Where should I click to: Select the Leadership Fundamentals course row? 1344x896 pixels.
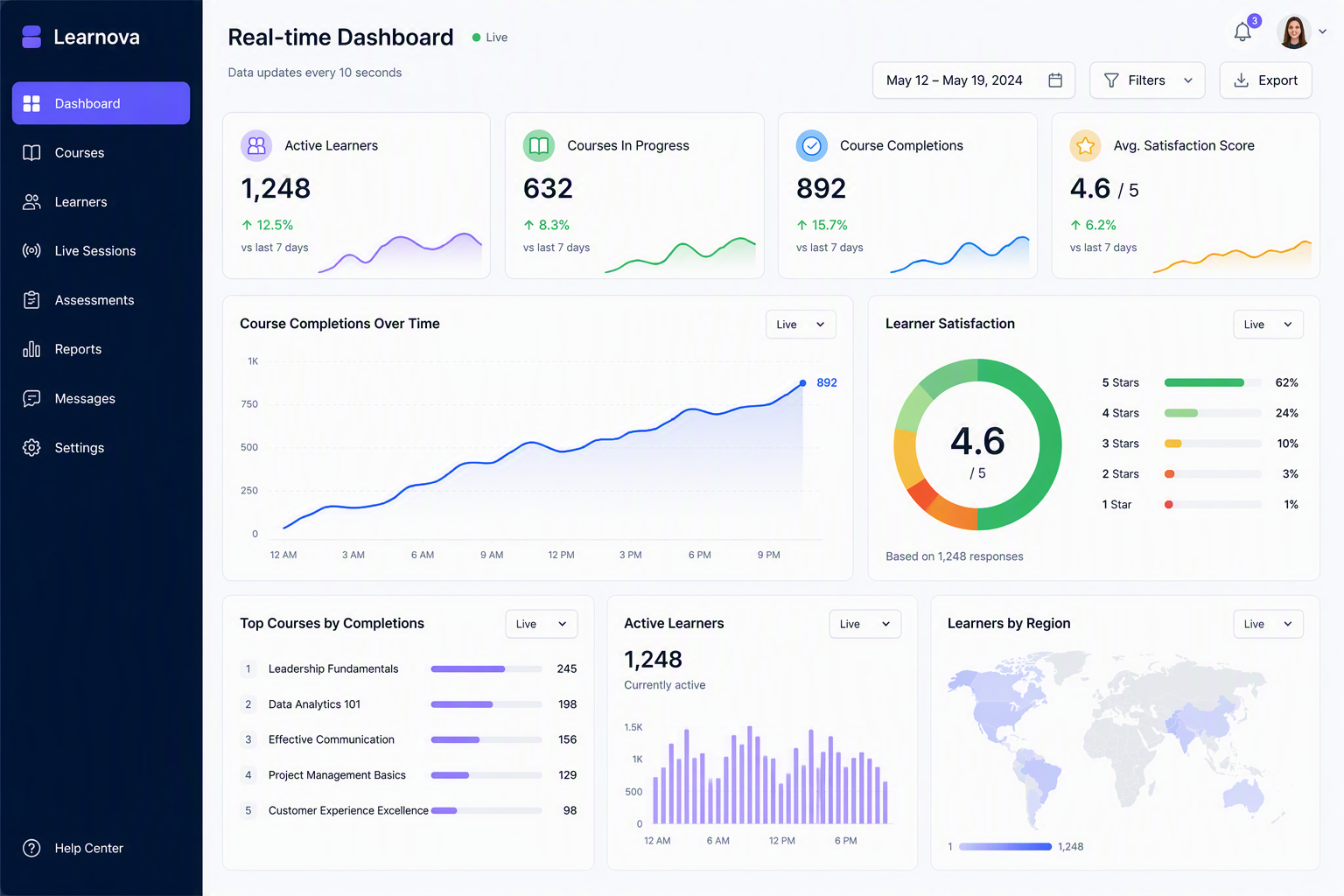click(x=409, y=668)
